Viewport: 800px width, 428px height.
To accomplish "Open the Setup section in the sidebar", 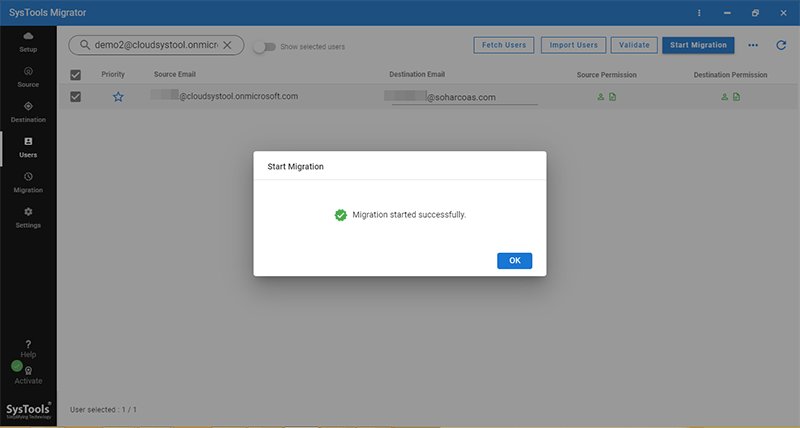I will click(28, 42).
